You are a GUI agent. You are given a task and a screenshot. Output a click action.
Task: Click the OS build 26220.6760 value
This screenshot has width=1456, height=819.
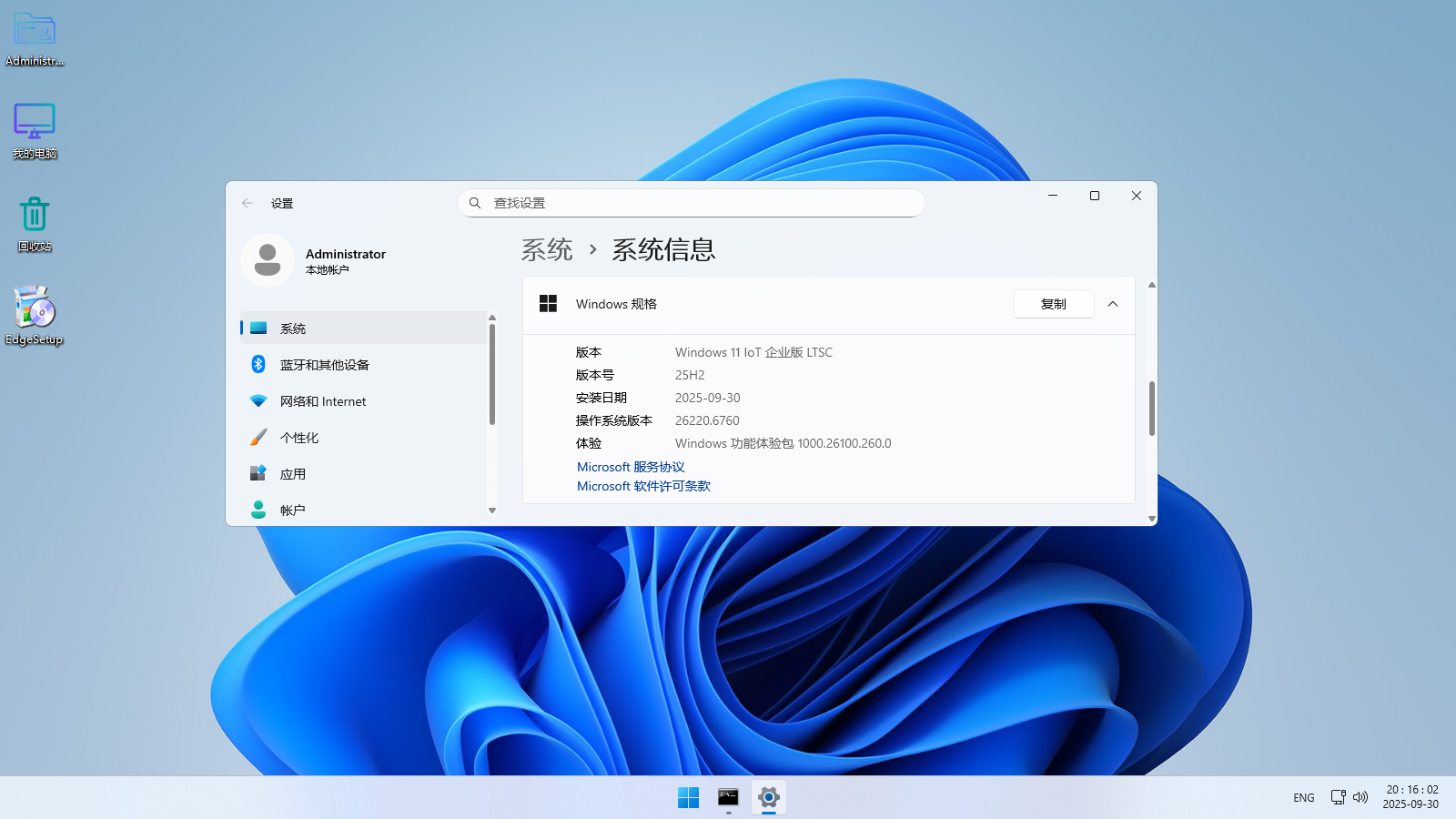707,420
